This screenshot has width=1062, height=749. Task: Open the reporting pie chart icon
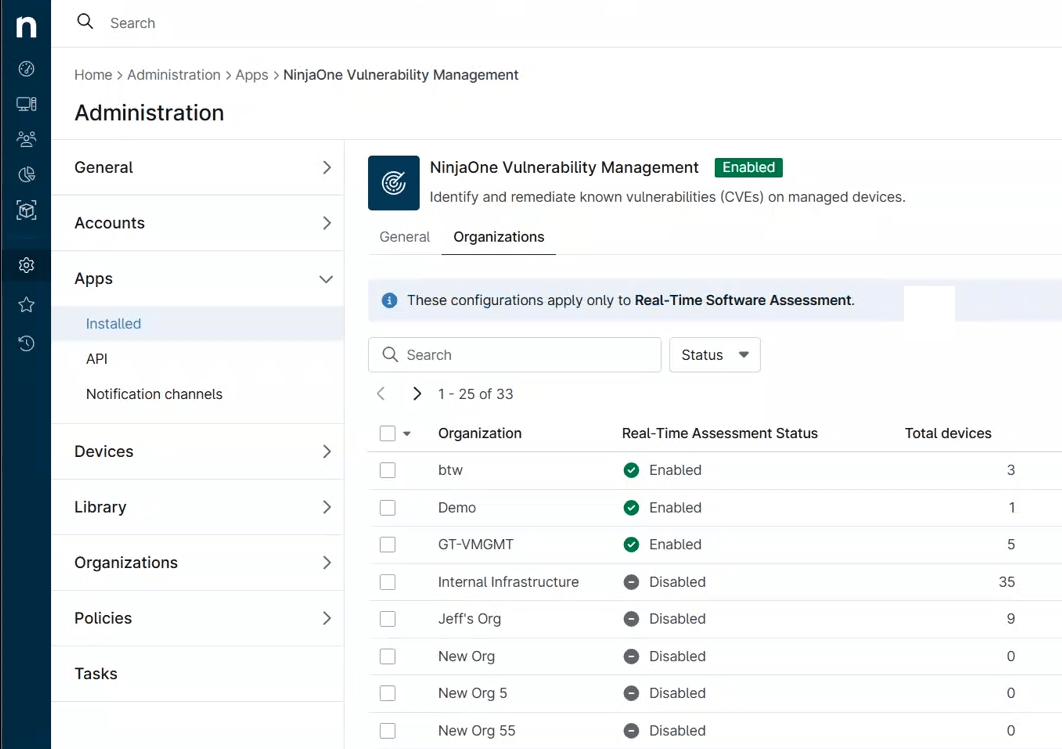[26, 175]
